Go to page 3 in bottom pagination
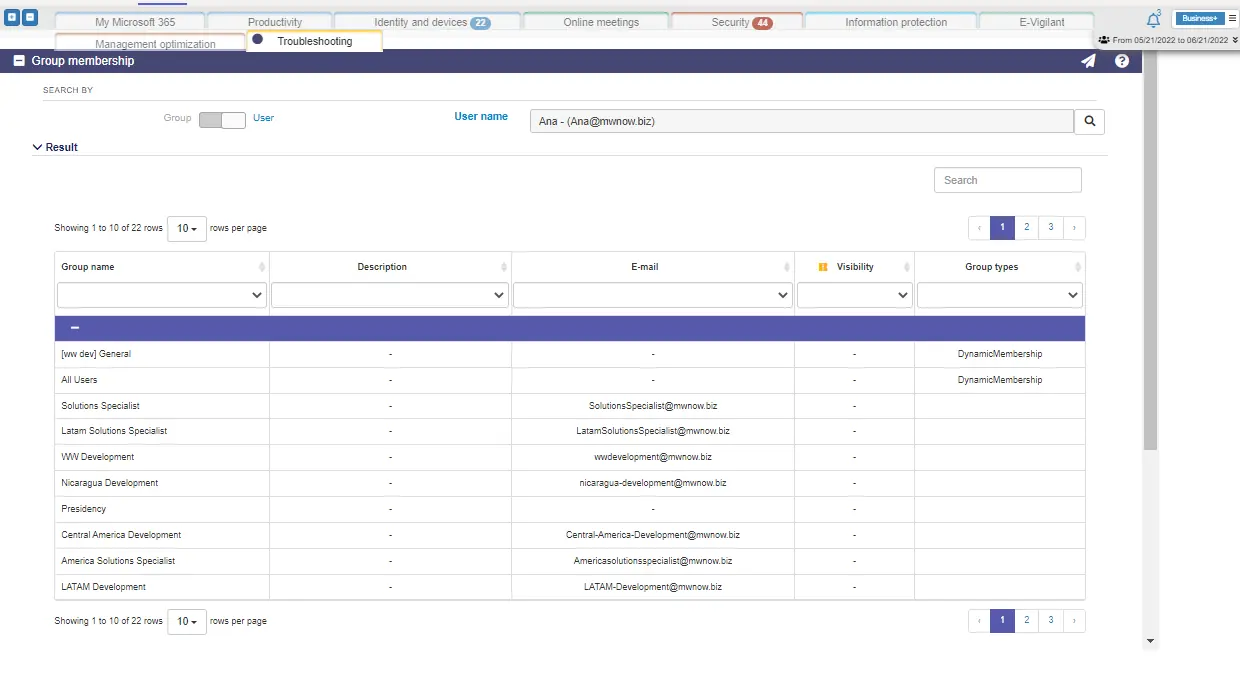Viewport: 1240px width, 677px height. point(1051,621)
